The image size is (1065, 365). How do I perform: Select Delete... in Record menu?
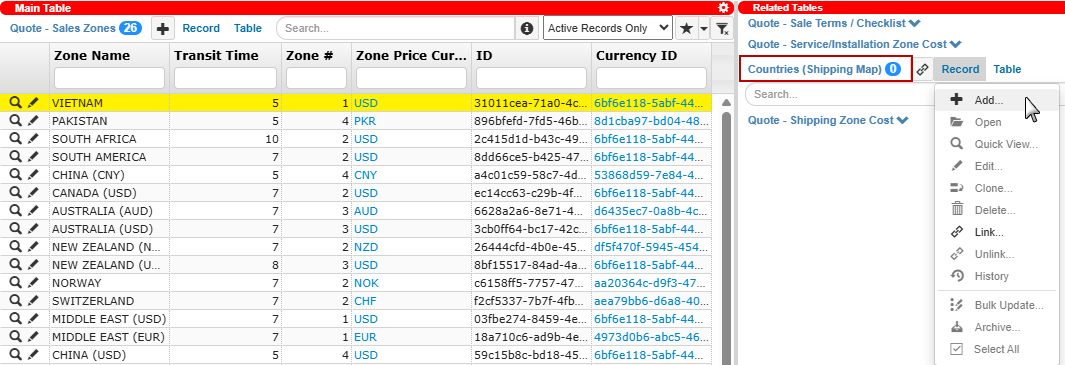click(996, 210)
